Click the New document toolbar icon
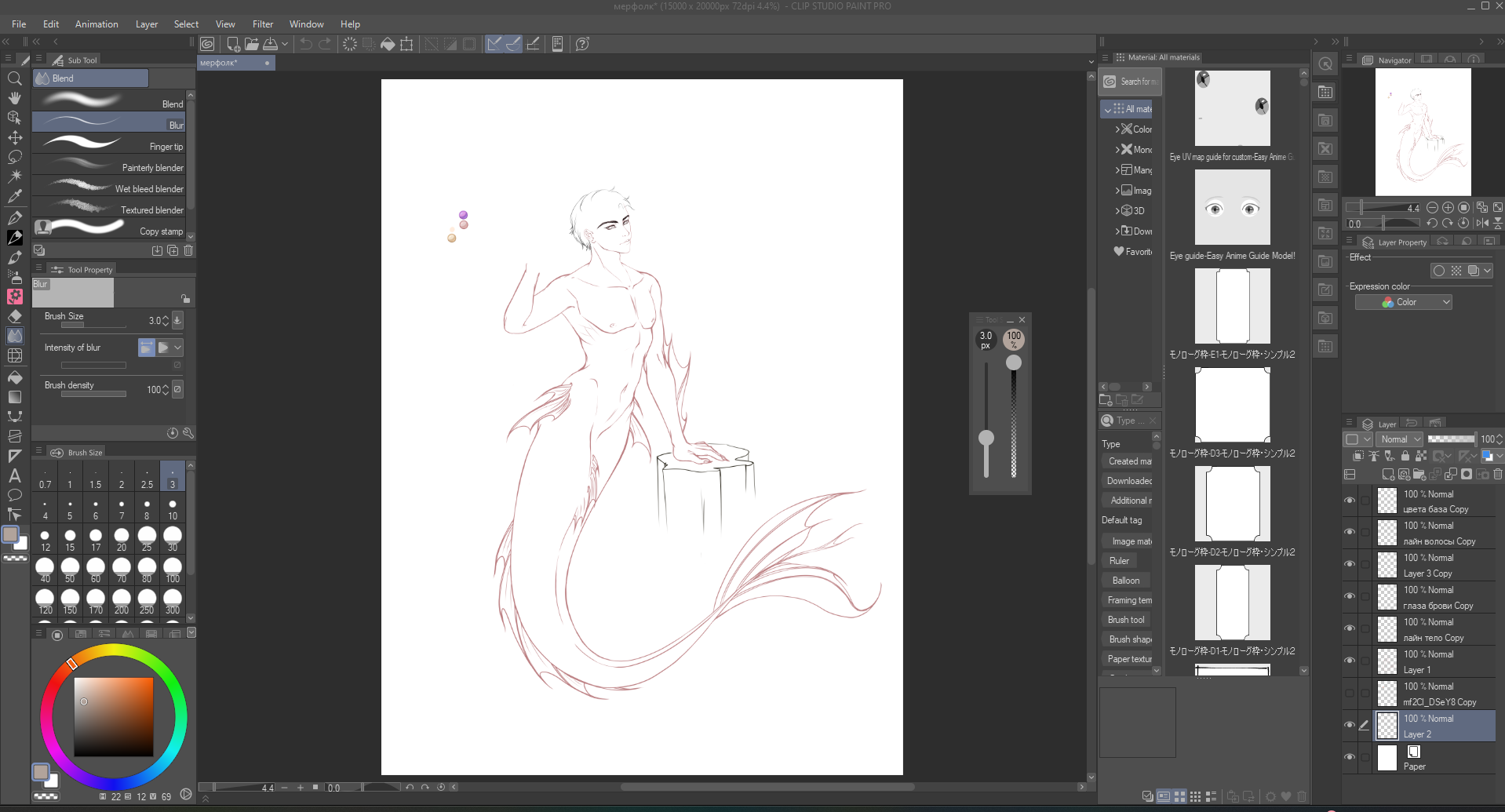Viewport: 1505px width, 812px height. point(233,44)
